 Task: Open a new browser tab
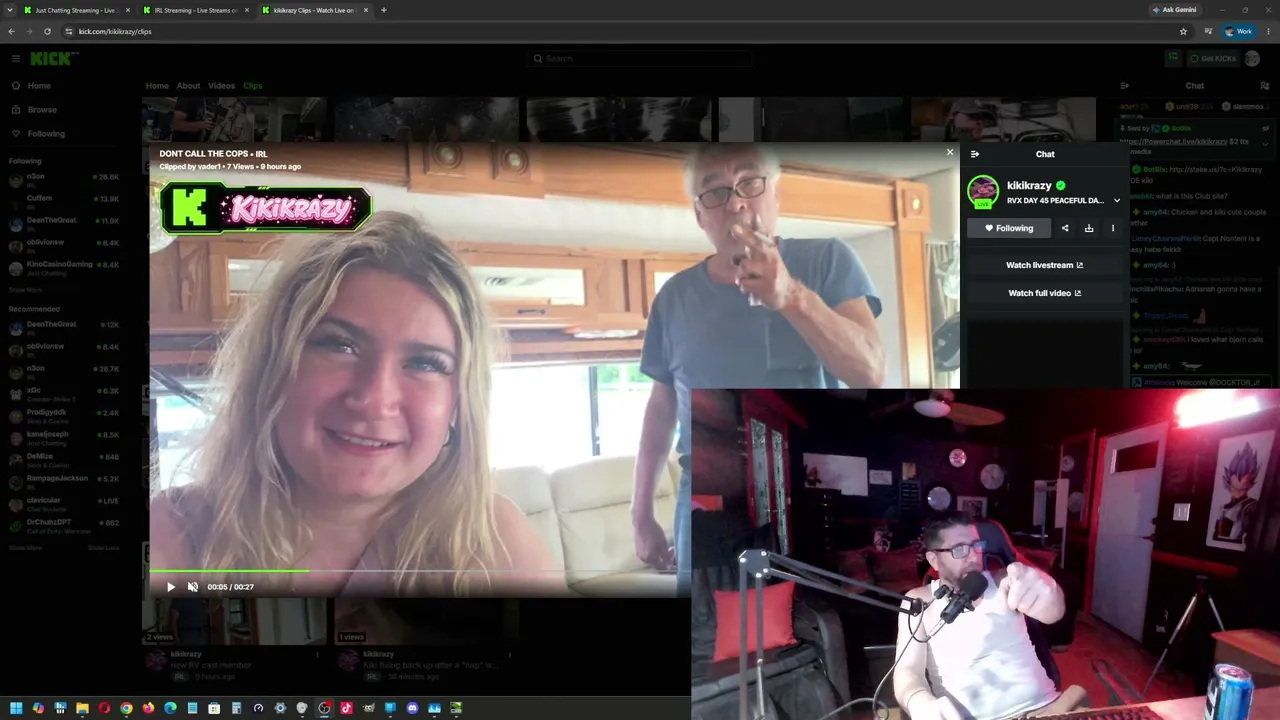coord(384,10)
